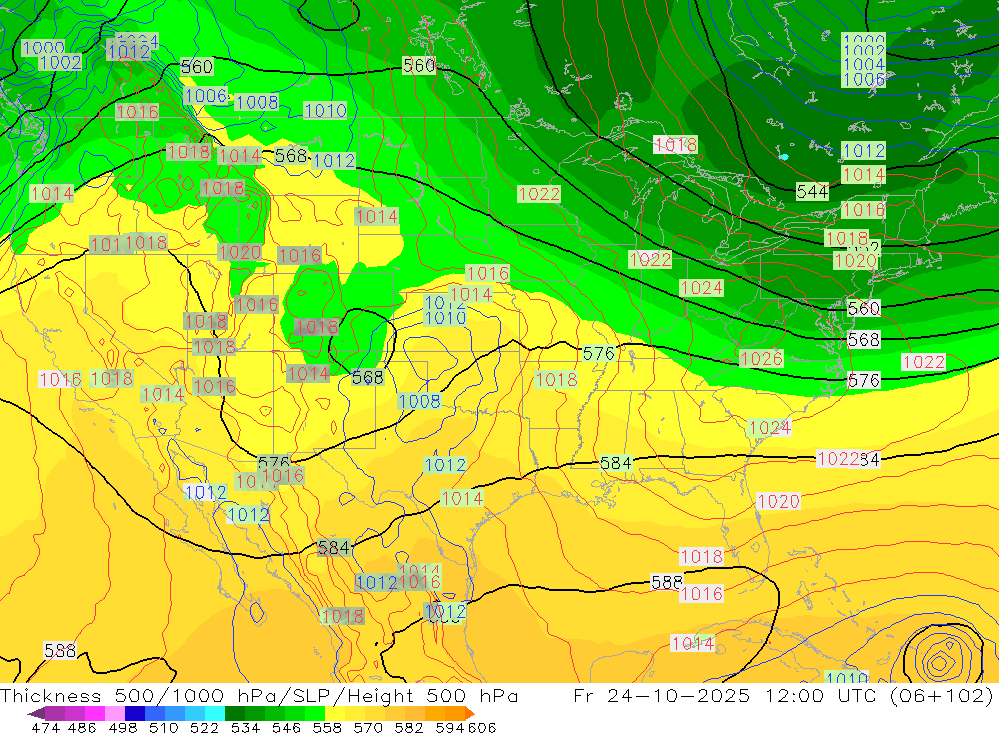The width and height of the screenshot is (1000, 733).
Task: Click the legend value 582
Action: tap(409, 727)
